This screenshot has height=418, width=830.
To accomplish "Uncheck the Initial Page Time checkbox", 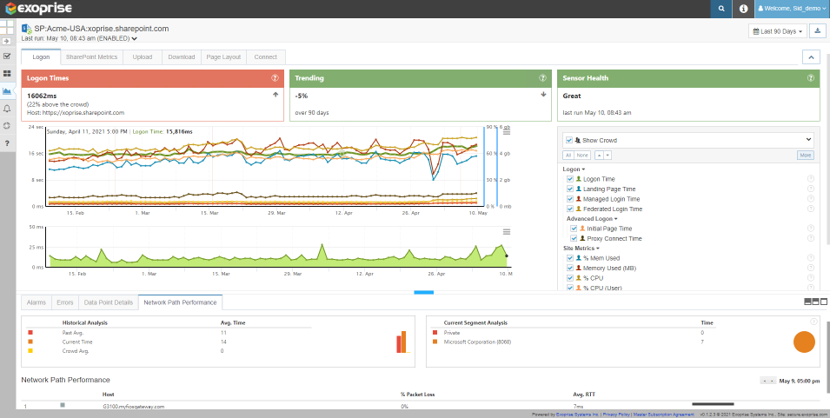I will pyautogui.click(x=574, y=229).
